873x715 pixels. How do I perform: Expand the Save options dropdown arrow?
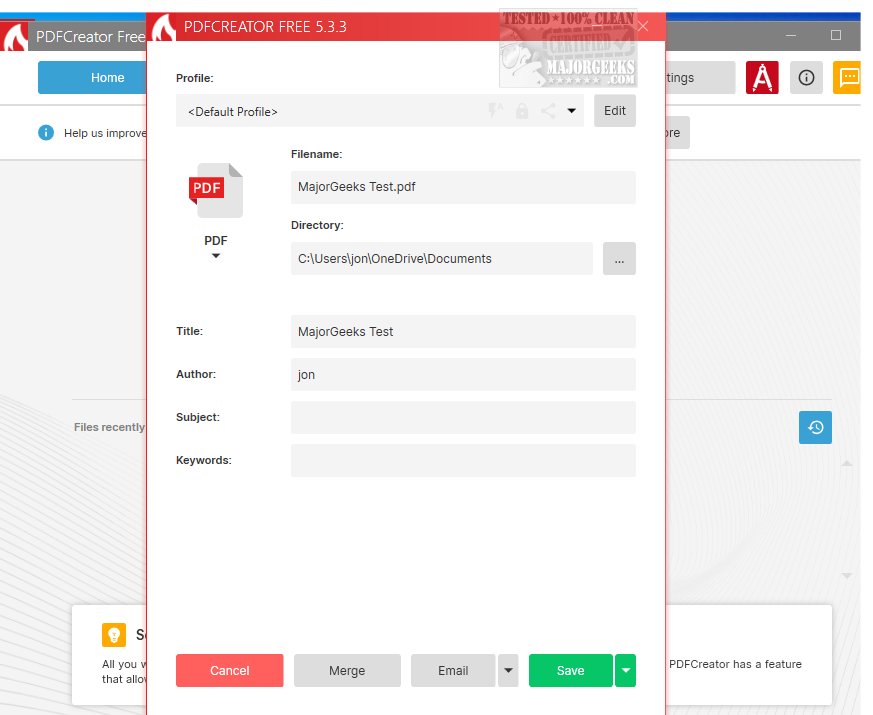point(626,670)
